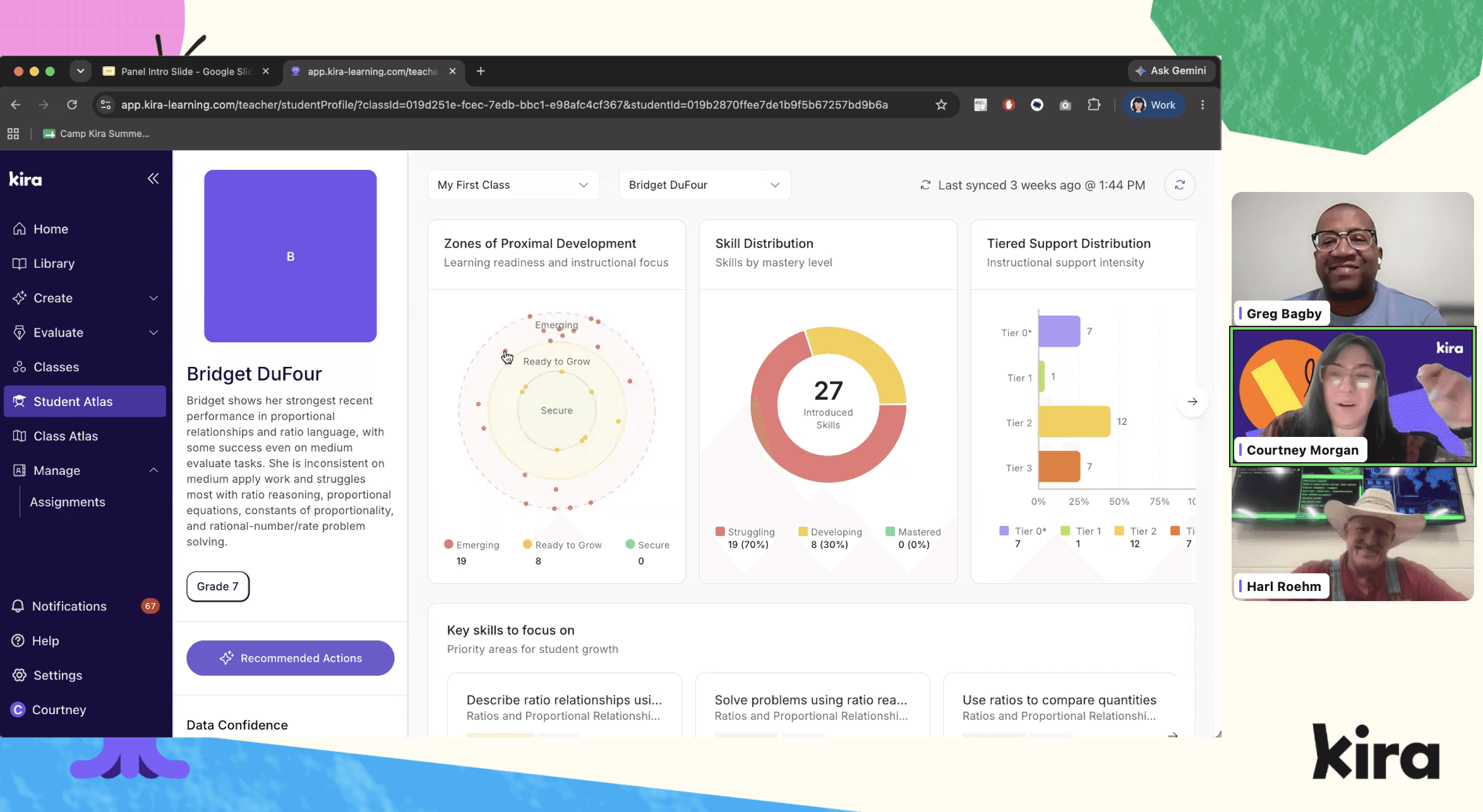
Task: Select Courtney Morgan video tile
Action: pos(1352,396)
